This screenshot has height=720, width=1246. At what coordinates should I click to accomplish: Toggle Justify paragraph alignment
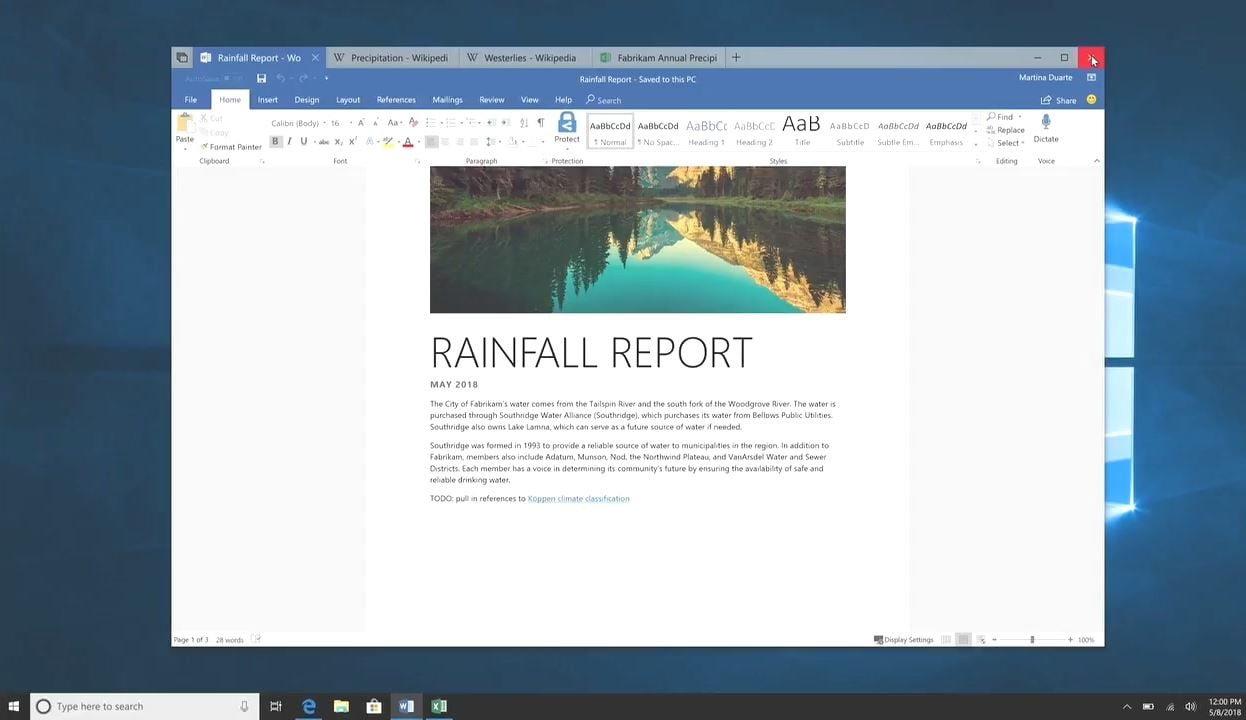click(474, 142)
